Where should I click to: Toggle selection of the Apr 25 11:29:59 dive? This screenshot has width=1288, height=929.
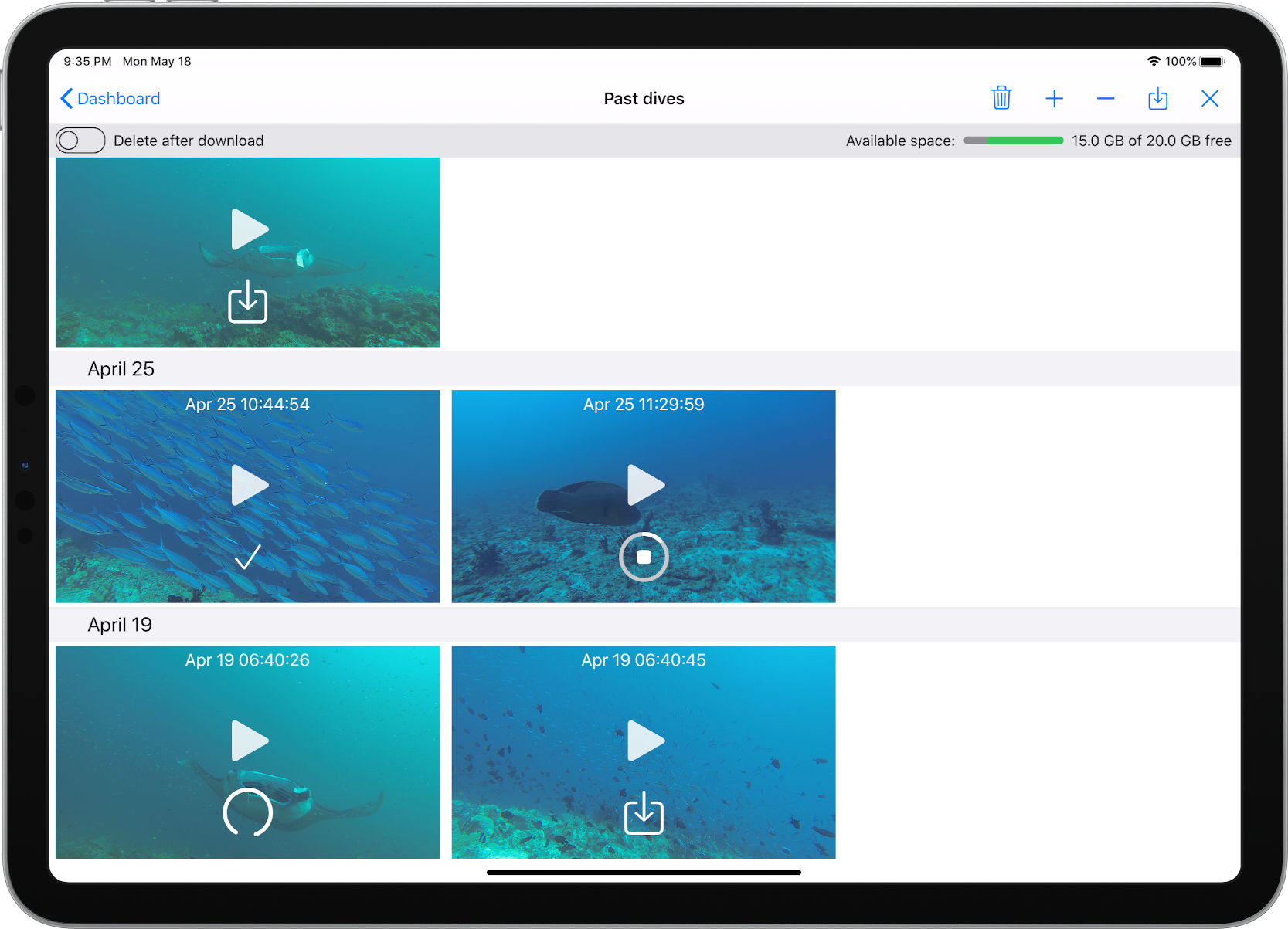pos(644,404)
